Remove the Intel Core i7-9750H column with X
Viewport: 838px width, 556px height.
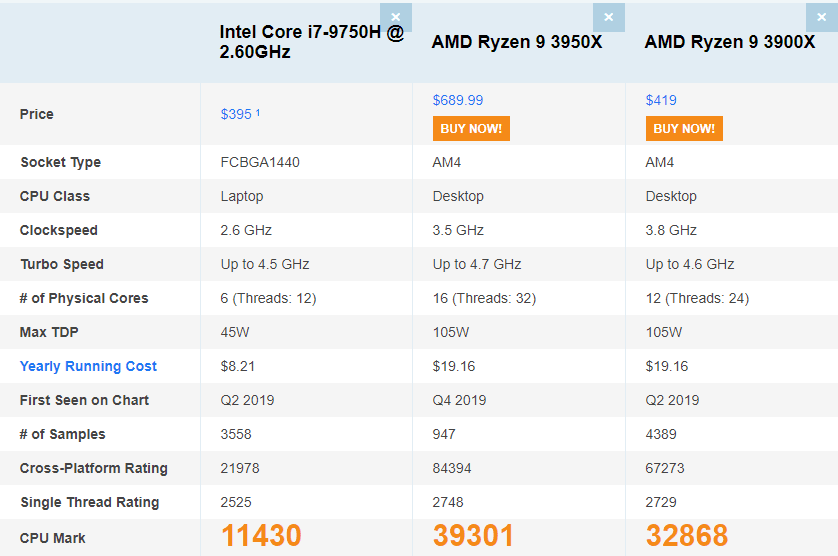point(395,17)
